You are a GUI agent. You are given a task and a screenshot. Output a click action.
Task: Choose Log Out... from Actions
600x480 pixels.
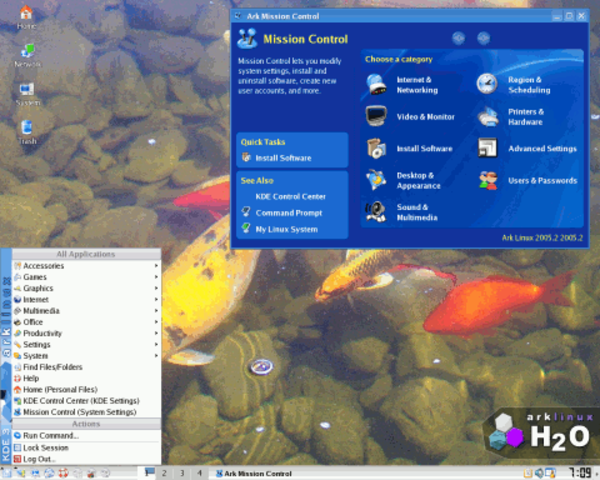point(86,459)
